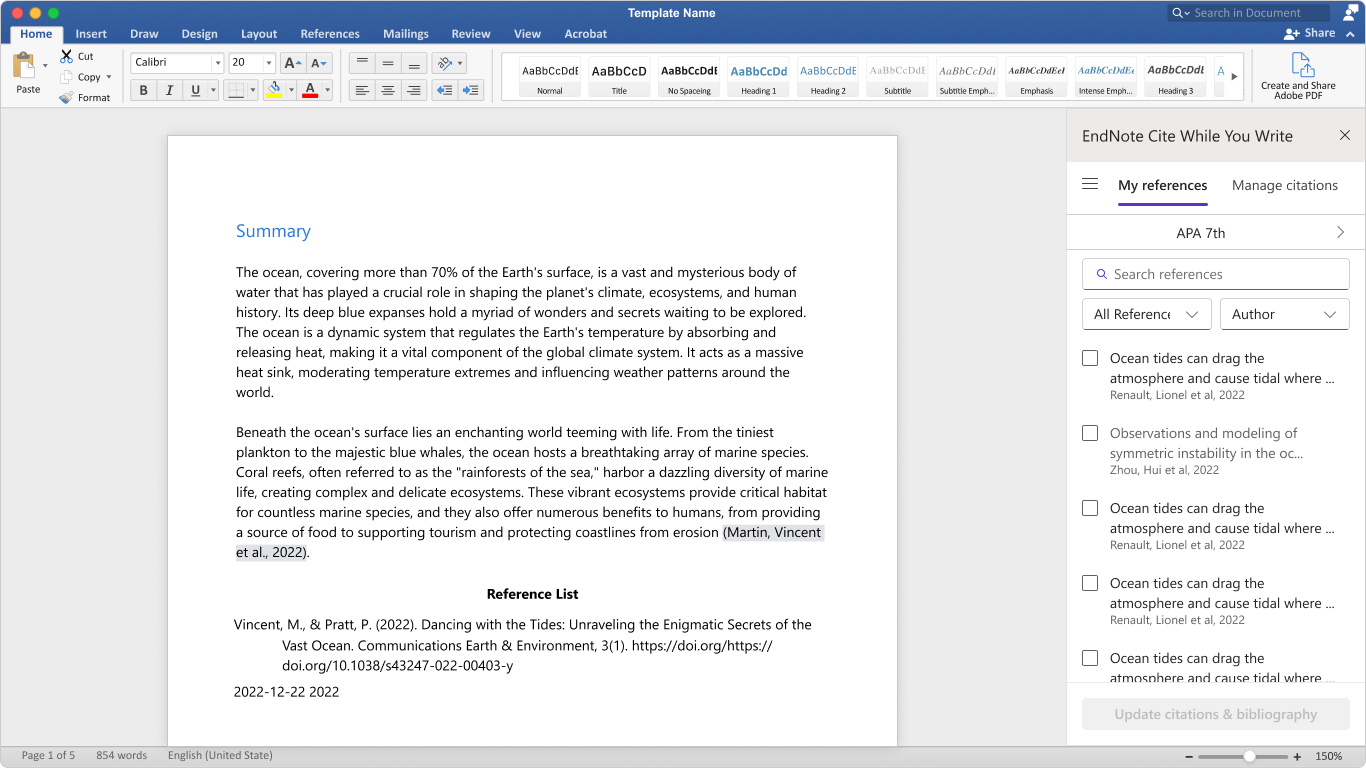Center the paragraph
1366x768 pixels.
click(x=388, y=90)
